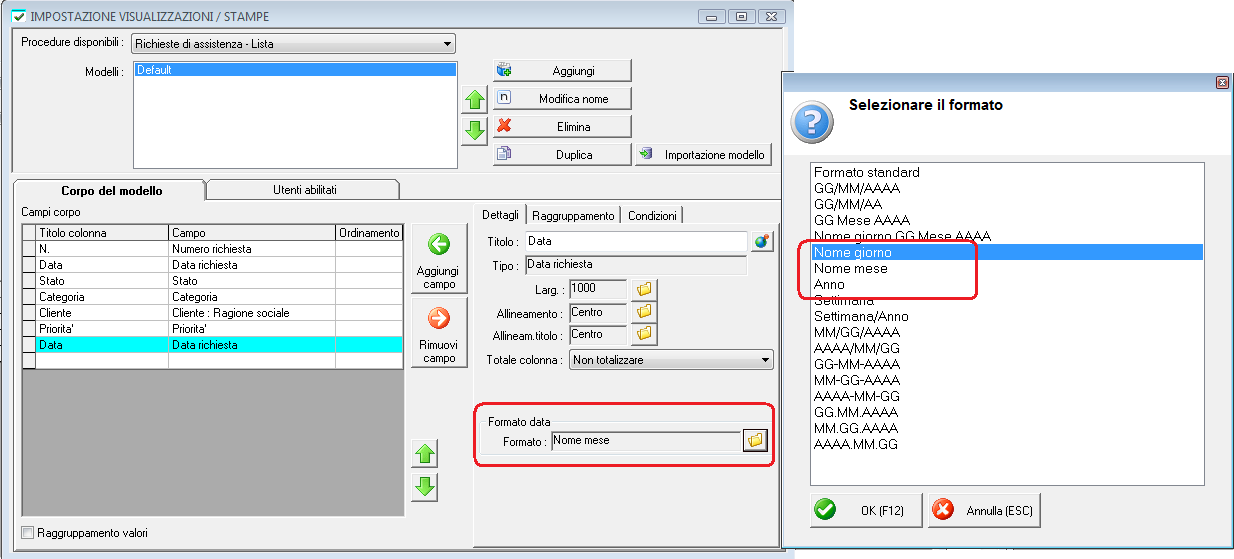Choose MM-GG-AAAA format
The image size is (1234, 559).
[x=1007, y=380]
